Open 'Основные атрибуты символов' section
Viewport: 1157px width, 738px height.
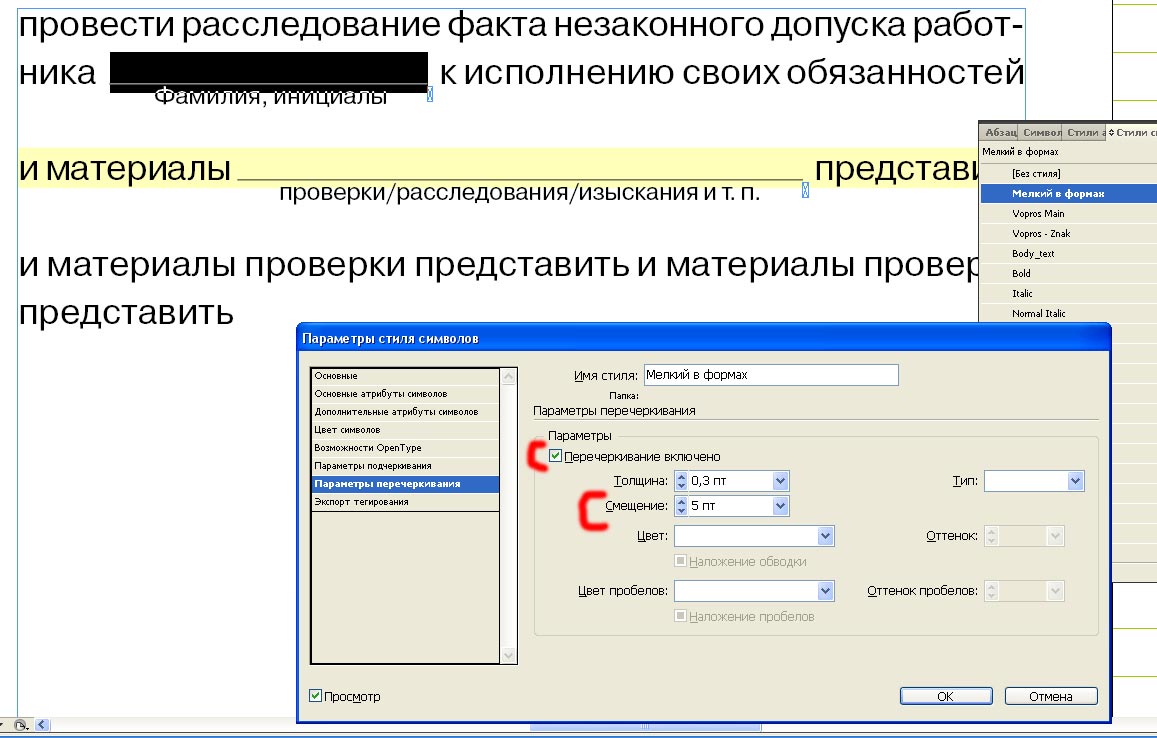[405, 393]
